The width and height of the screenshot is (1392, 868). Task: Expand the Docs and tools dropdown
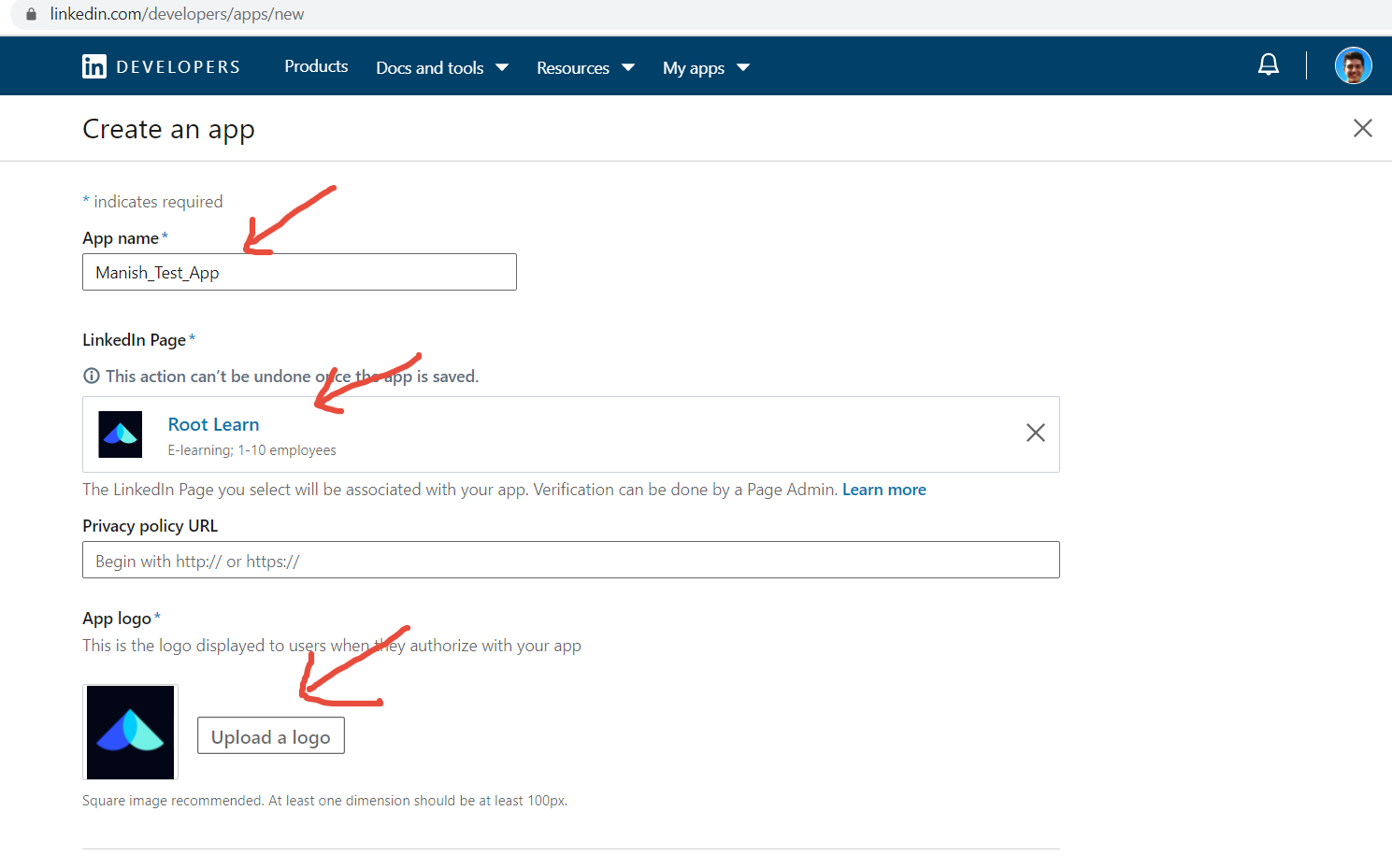(442, 67)
